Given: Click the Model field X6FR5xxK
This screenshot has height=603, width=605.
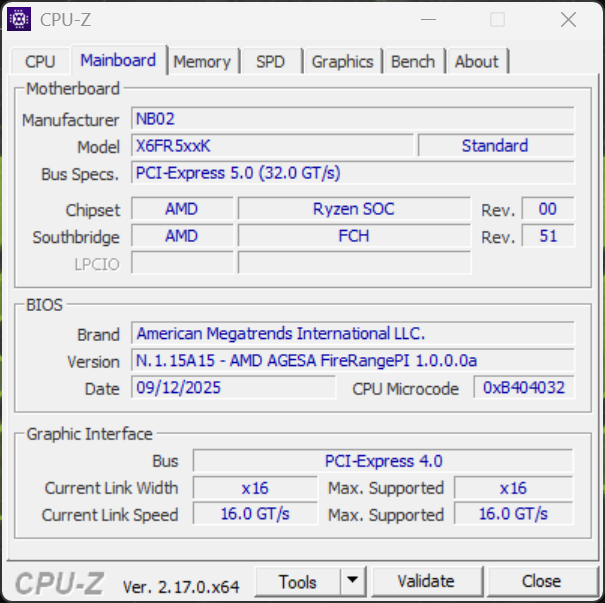Looking at the screenshot, I should [272, 146].
